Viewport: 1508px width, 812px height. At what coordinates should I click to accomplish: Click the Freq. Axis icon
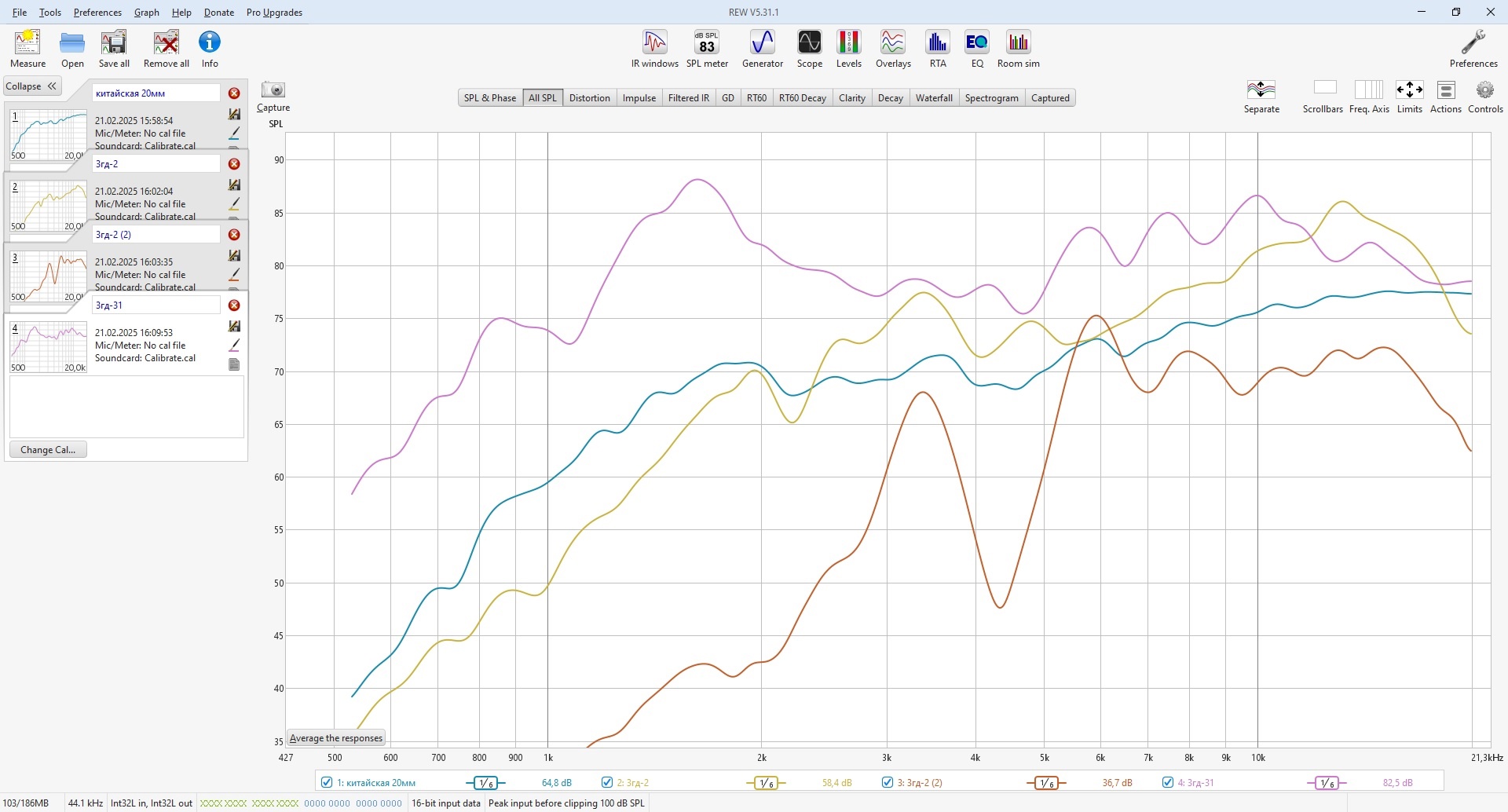coord(1369,90)
